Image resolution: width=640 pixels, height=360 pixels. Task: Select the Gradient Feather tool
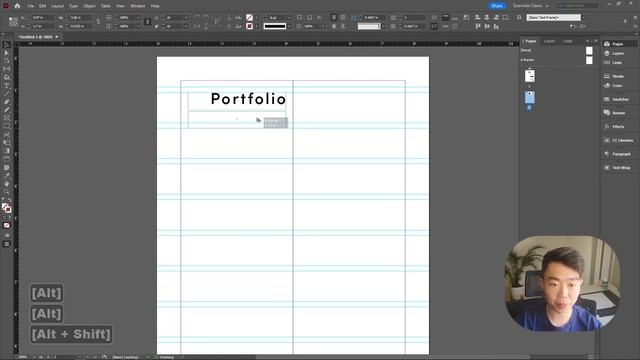7,159
